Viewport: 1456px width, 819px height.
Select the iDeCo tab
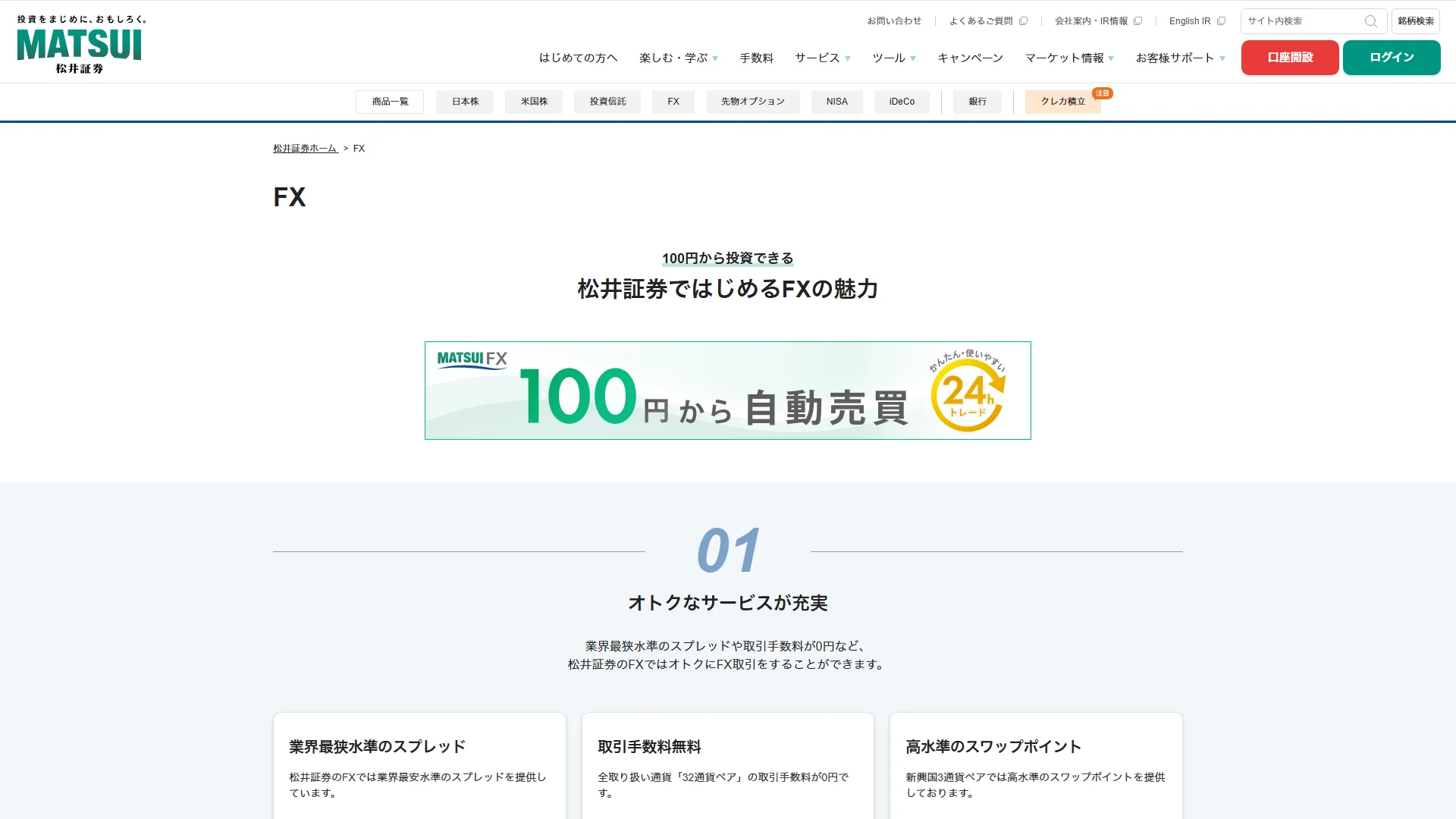click(902, 102)
